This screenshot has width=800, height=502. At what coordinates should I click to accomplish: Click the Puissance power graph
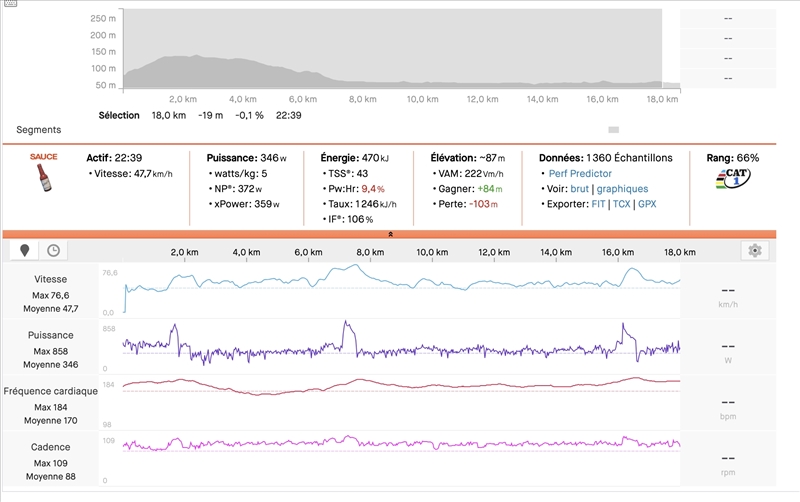(400, 350)
